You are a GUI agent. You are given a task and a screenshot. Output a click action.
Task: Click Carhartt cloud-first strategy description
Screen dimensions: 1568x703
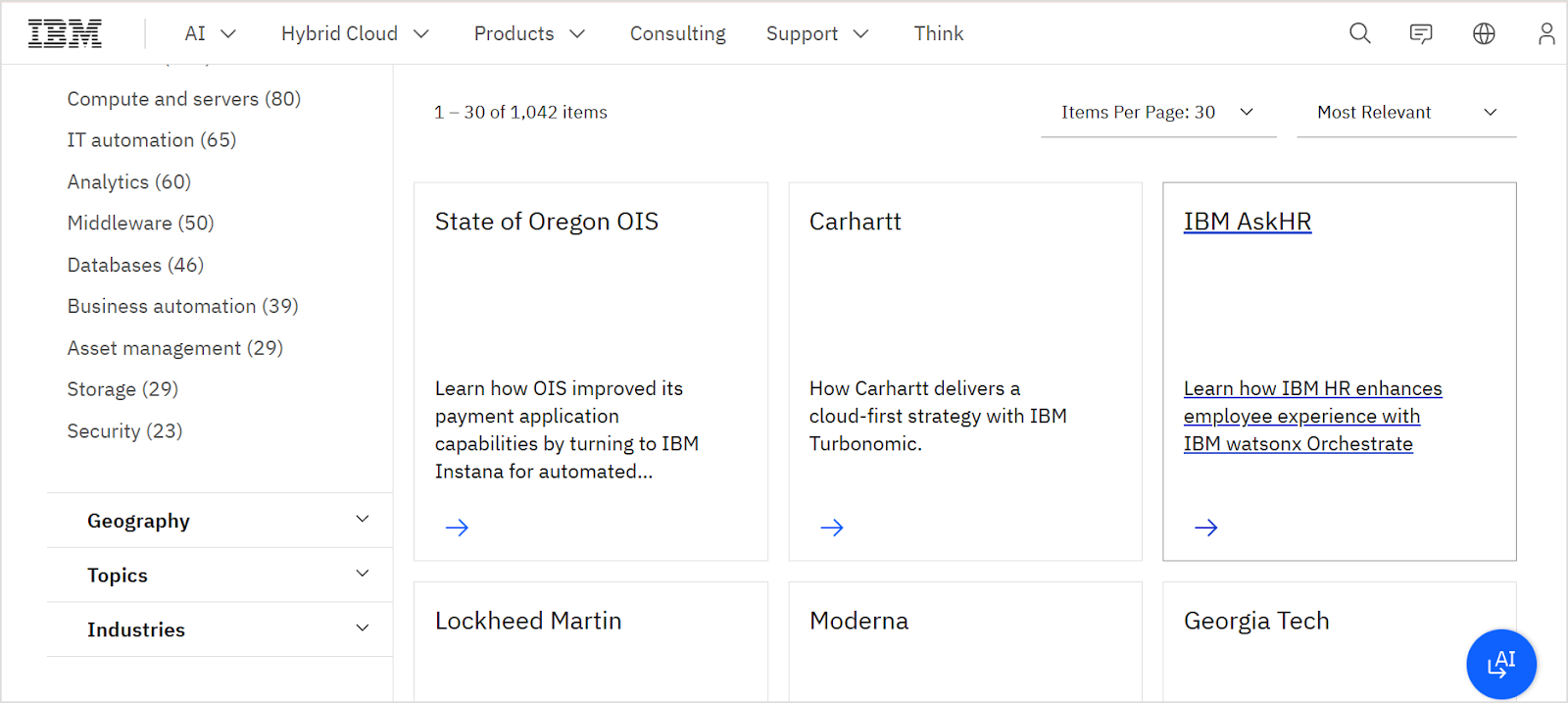coord(938,416)
